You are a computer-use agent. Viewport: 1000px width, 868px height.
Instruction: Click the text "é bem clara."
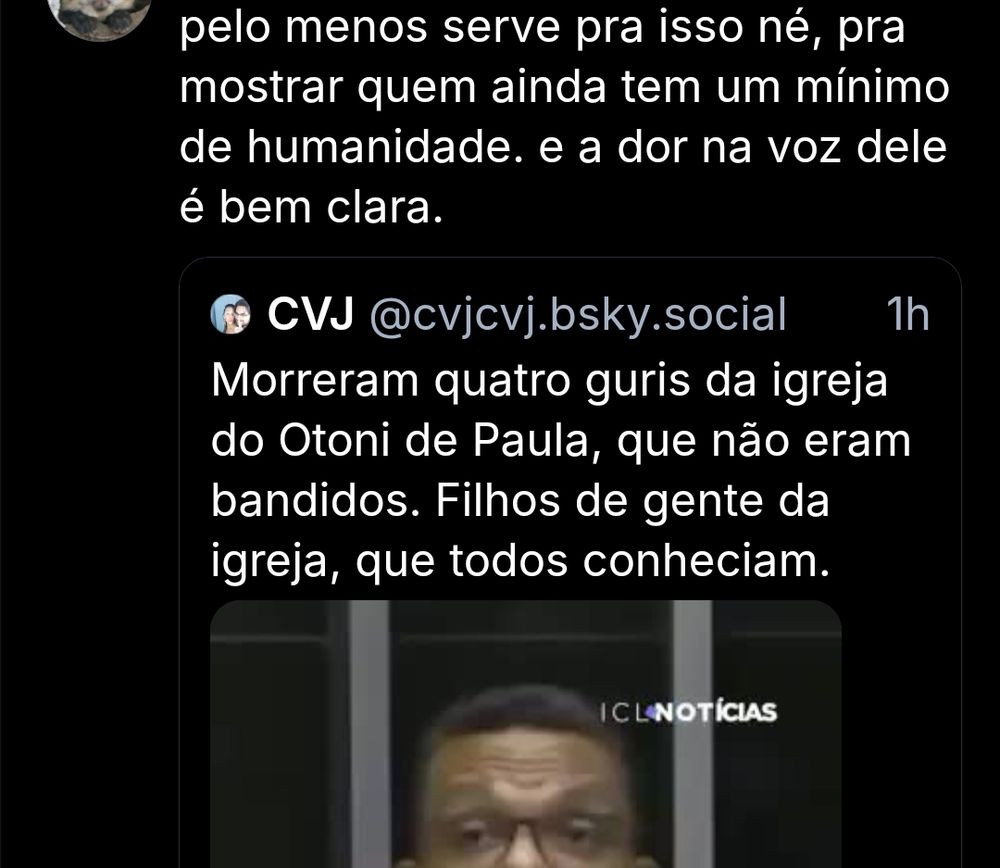pyautogui.click(x=311, y=207)
